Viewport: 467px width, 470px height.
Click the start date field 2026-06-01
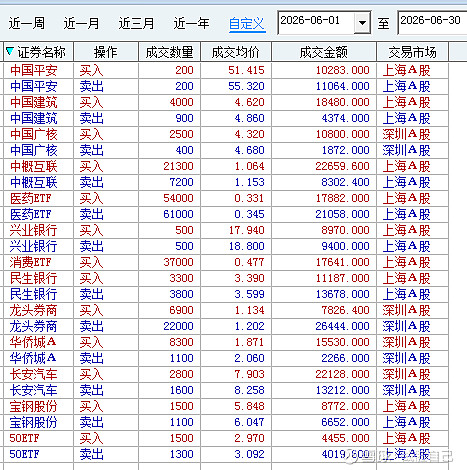(x=316, y=23)
